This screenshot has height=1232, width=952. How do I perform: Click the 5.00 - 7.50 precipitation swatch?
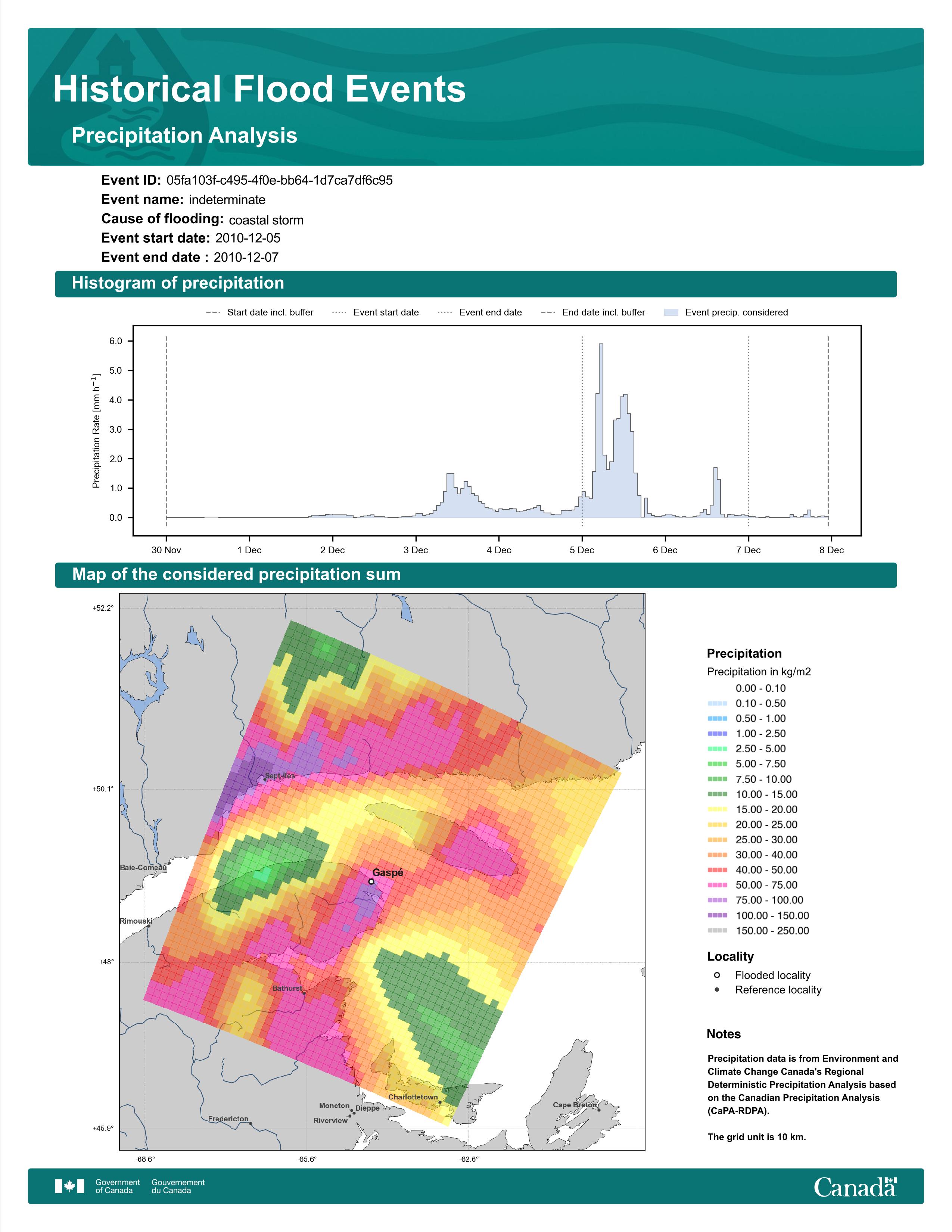[x=717, y=764]
